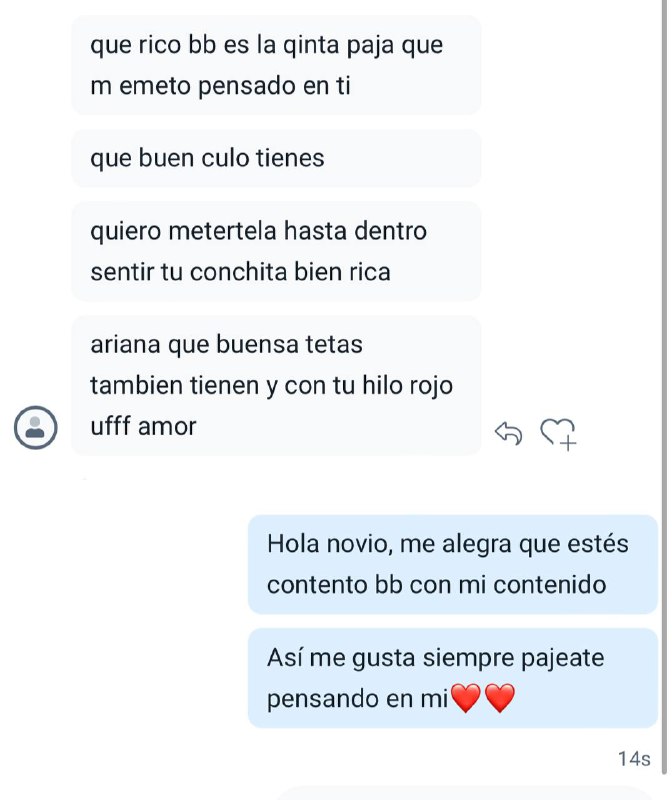Add a heart reaction to the message

click(558, 433)
